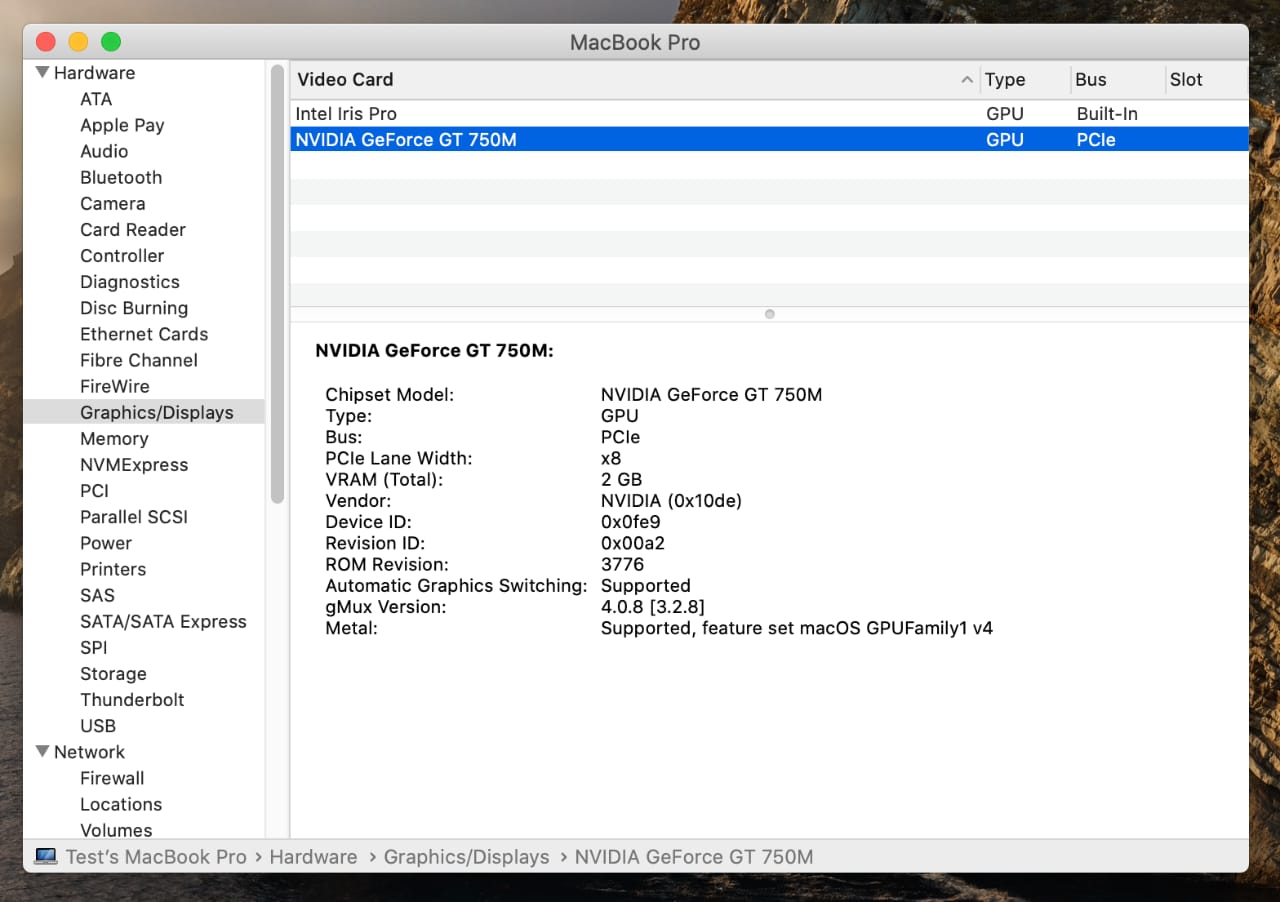Open the Bluetooth hardware section

121,177
